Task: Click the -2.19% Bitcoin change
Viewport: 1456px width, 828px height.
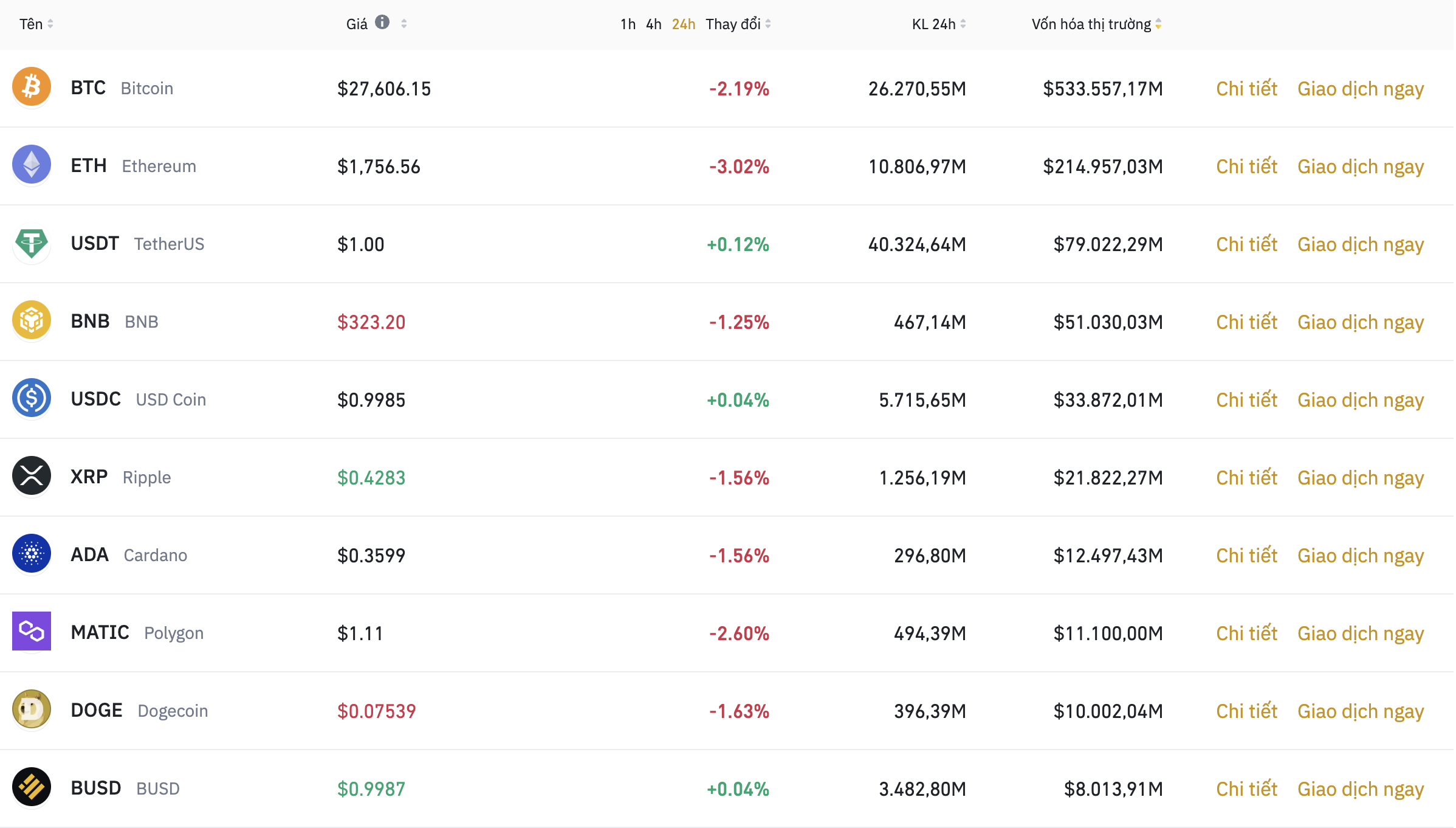Action: pyautogui.click(x=739, y=89)
